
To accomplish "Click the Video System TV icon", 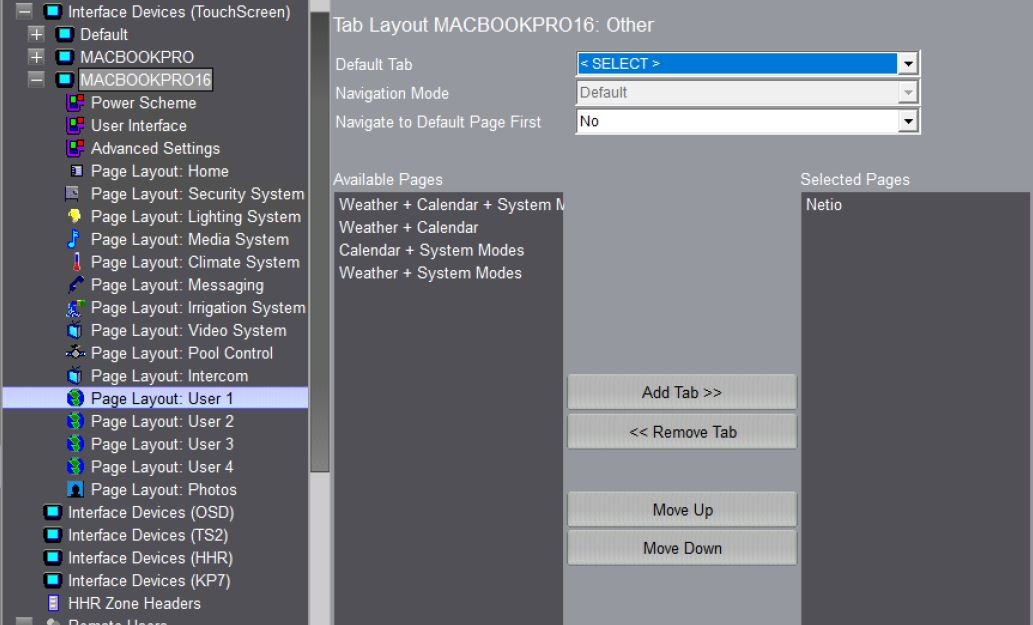I will tap(75, 330).
